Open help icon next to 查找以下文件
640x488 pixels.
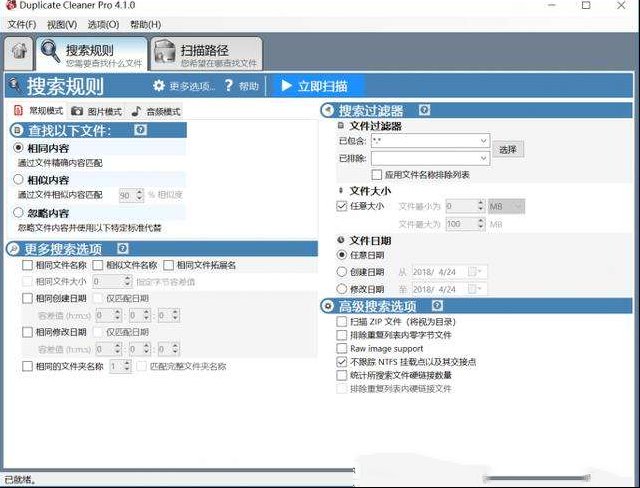pos(140,130)
